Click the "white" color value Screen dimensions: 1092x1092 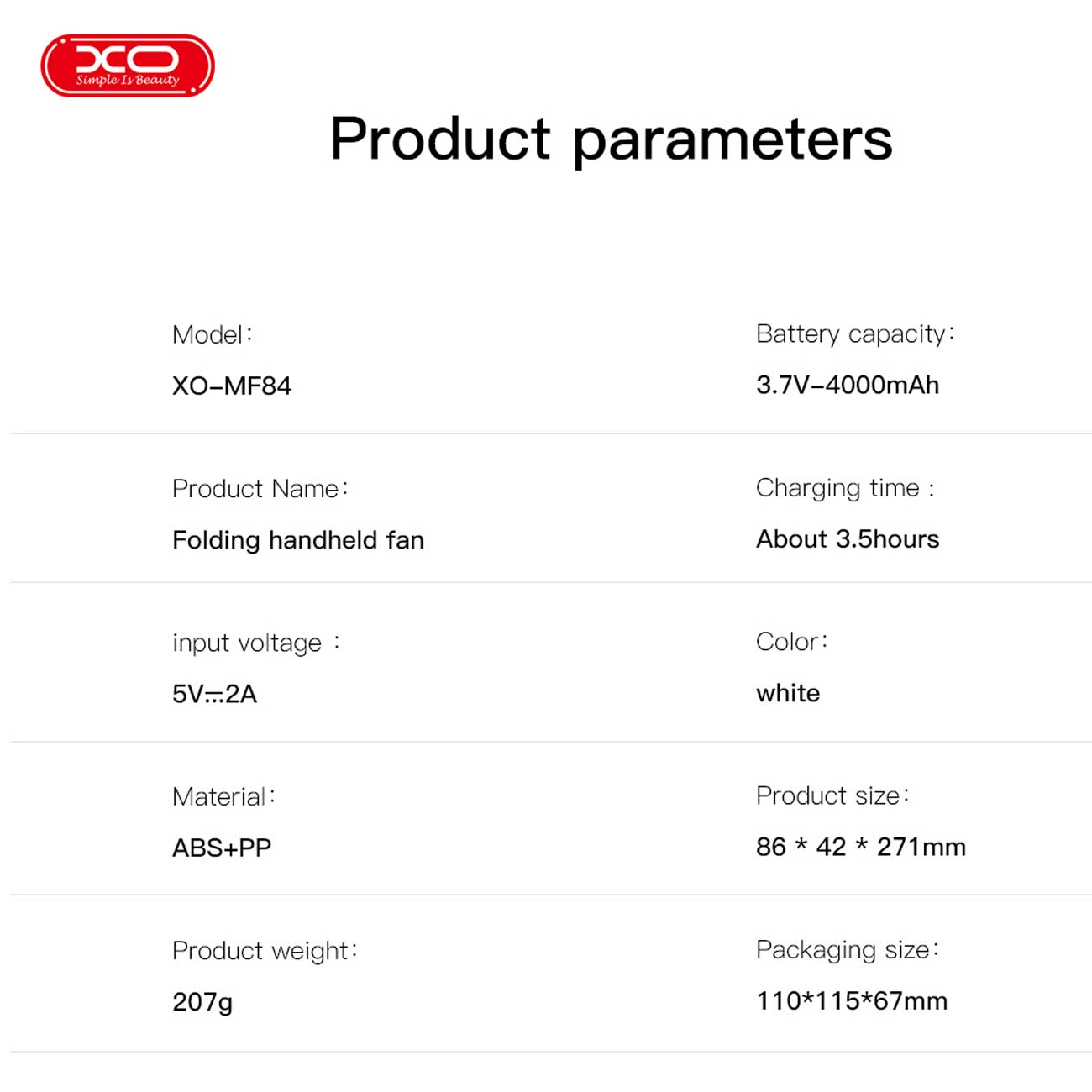[x=788, y=693]
